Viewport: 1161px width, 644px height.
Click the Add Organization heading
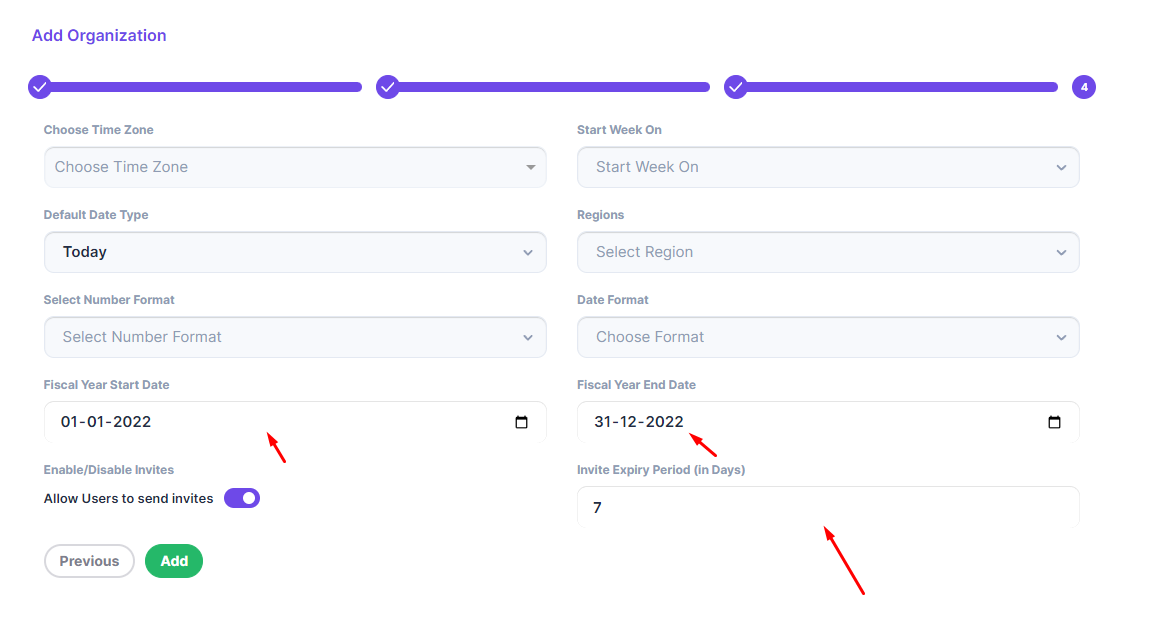tap(99, 35)
